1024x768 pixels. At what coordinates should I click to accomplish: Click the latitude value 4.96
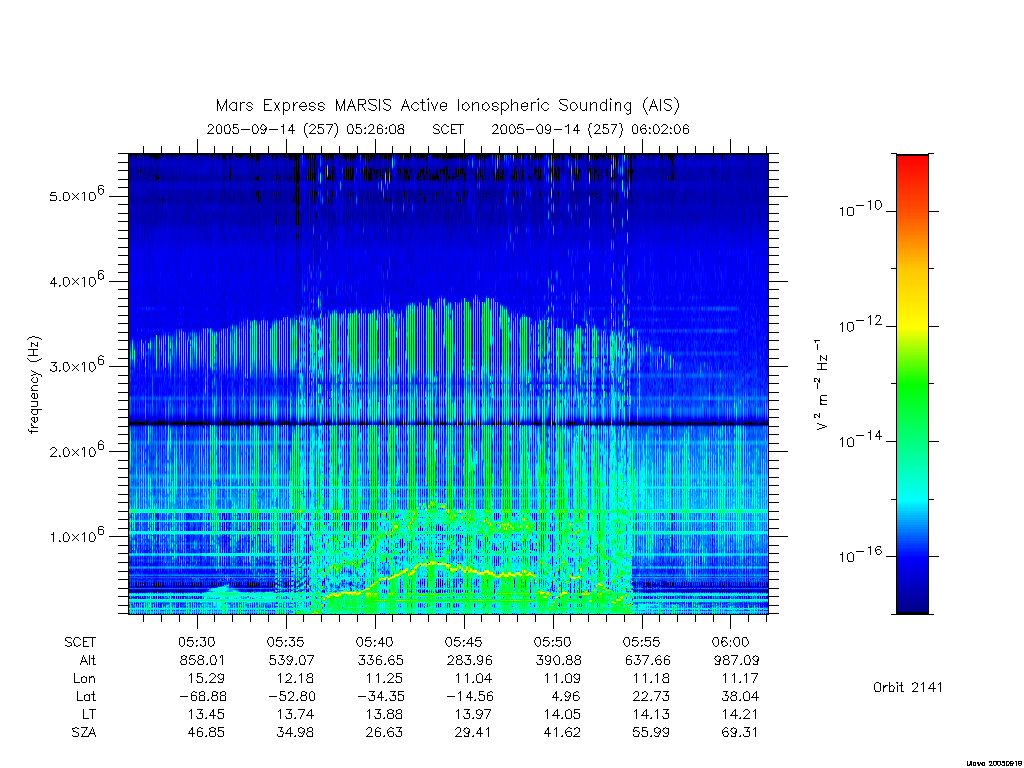click(x=566, y=696)
